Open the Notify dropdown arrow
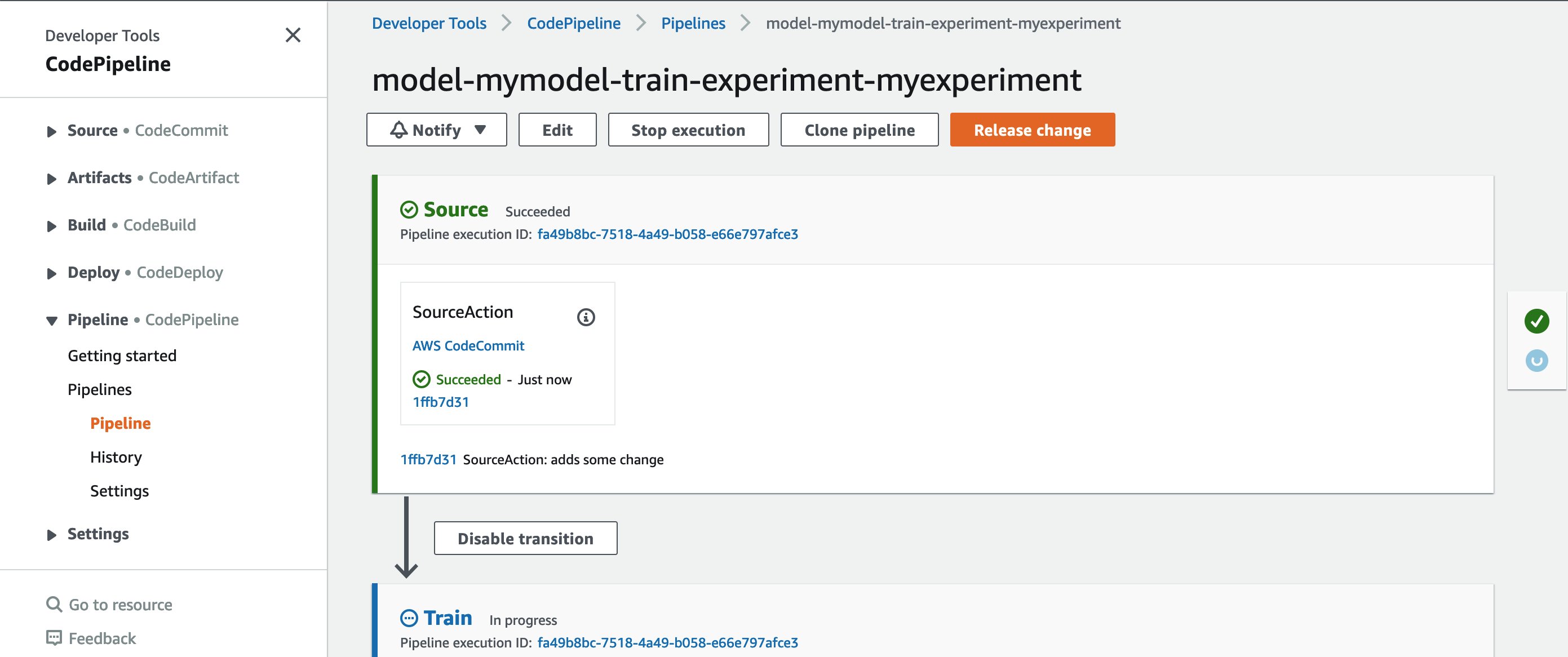 coord(480,130)
